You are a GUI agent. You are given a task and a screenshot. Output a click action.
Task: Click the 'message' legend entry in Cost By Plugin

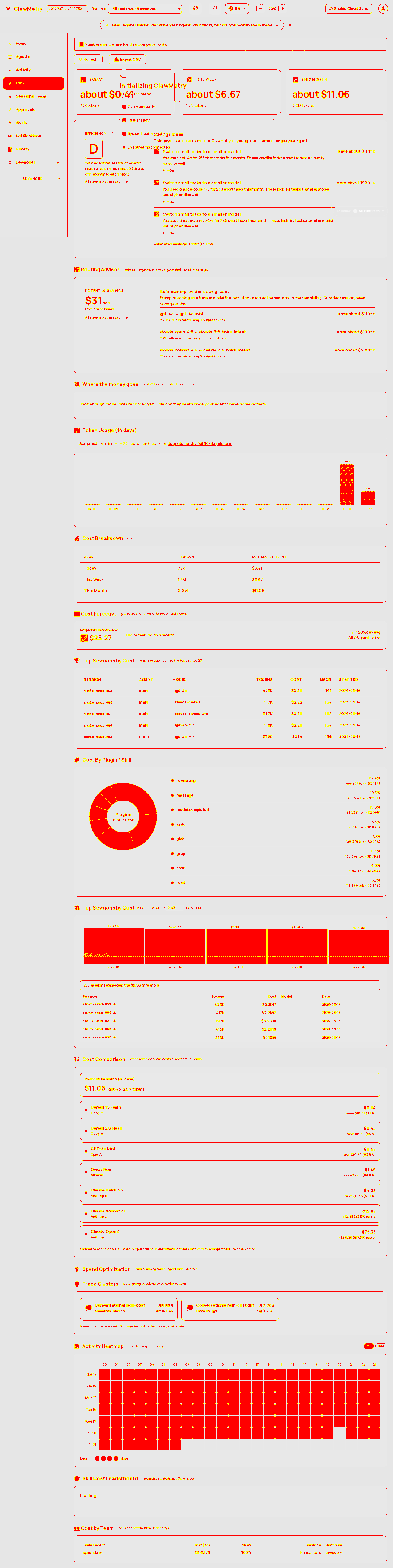(x=182, y=795)
